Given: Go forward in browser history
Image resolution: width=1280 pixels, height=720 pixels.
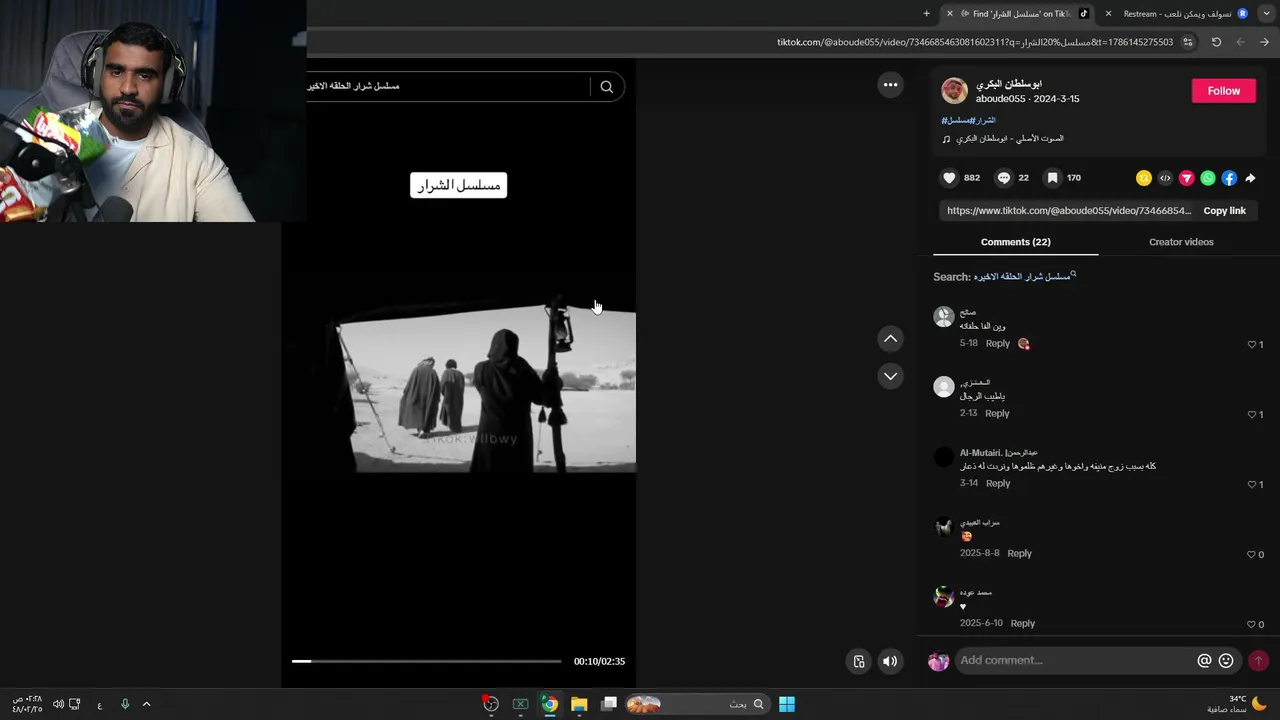Looking at the screenshot, I should (1240, 42).
